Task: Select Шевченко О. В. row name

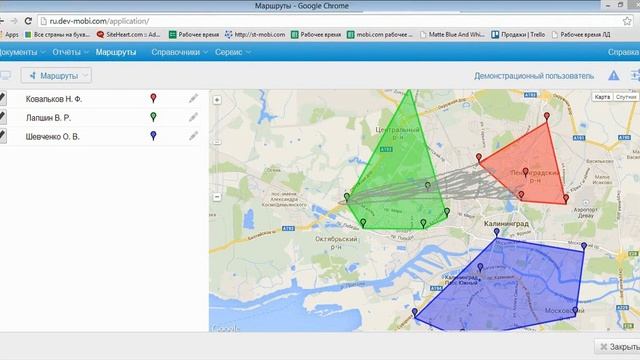Action: [x=53, y=137]
